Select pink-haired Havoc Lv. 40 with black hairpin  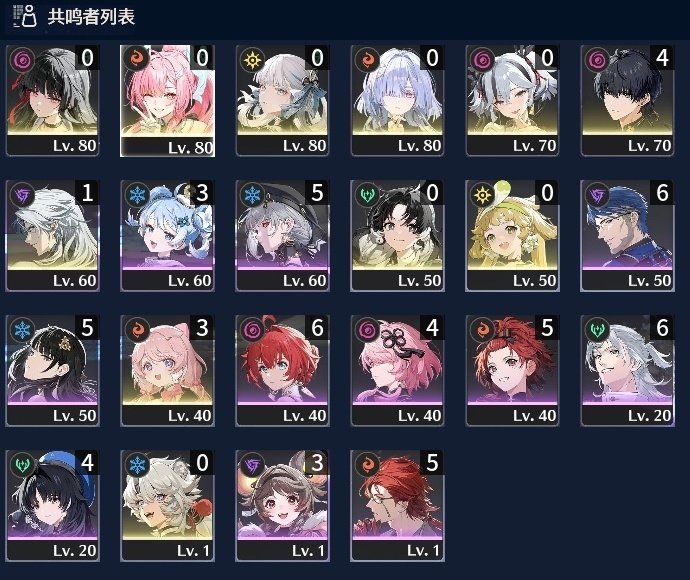point(397,371)
